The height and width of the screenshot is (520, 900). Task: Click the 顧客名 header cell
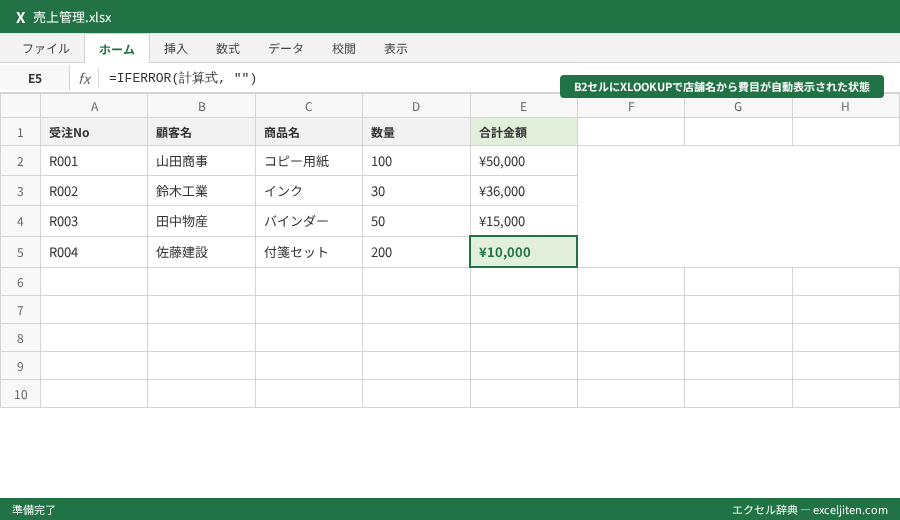[x=201, y=133]
